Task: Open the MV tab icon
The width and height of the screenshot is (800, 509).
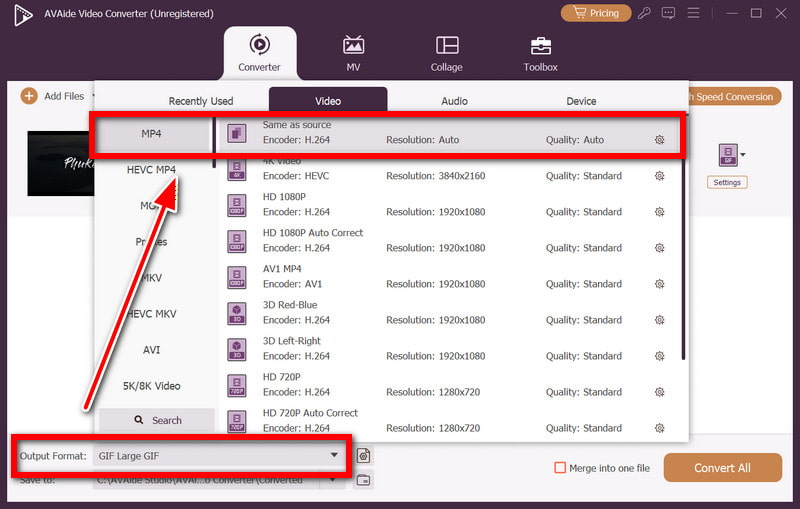Action: click(x=353, y=52)
